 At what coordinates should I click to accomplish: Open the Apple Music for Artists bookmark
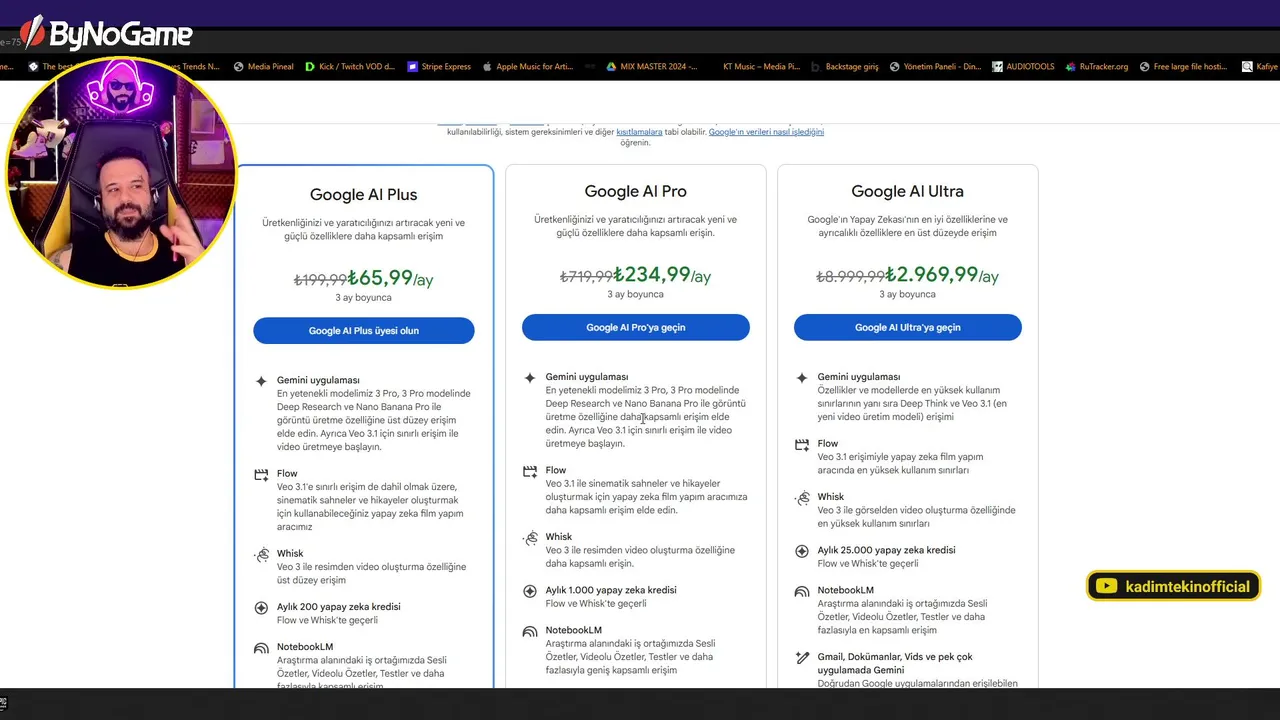pyautogui.click(x=528, y=67)
